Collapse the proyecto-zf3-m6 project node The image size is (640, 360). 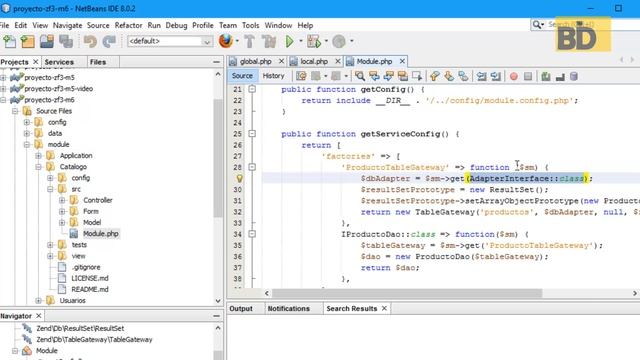point(3,100)
